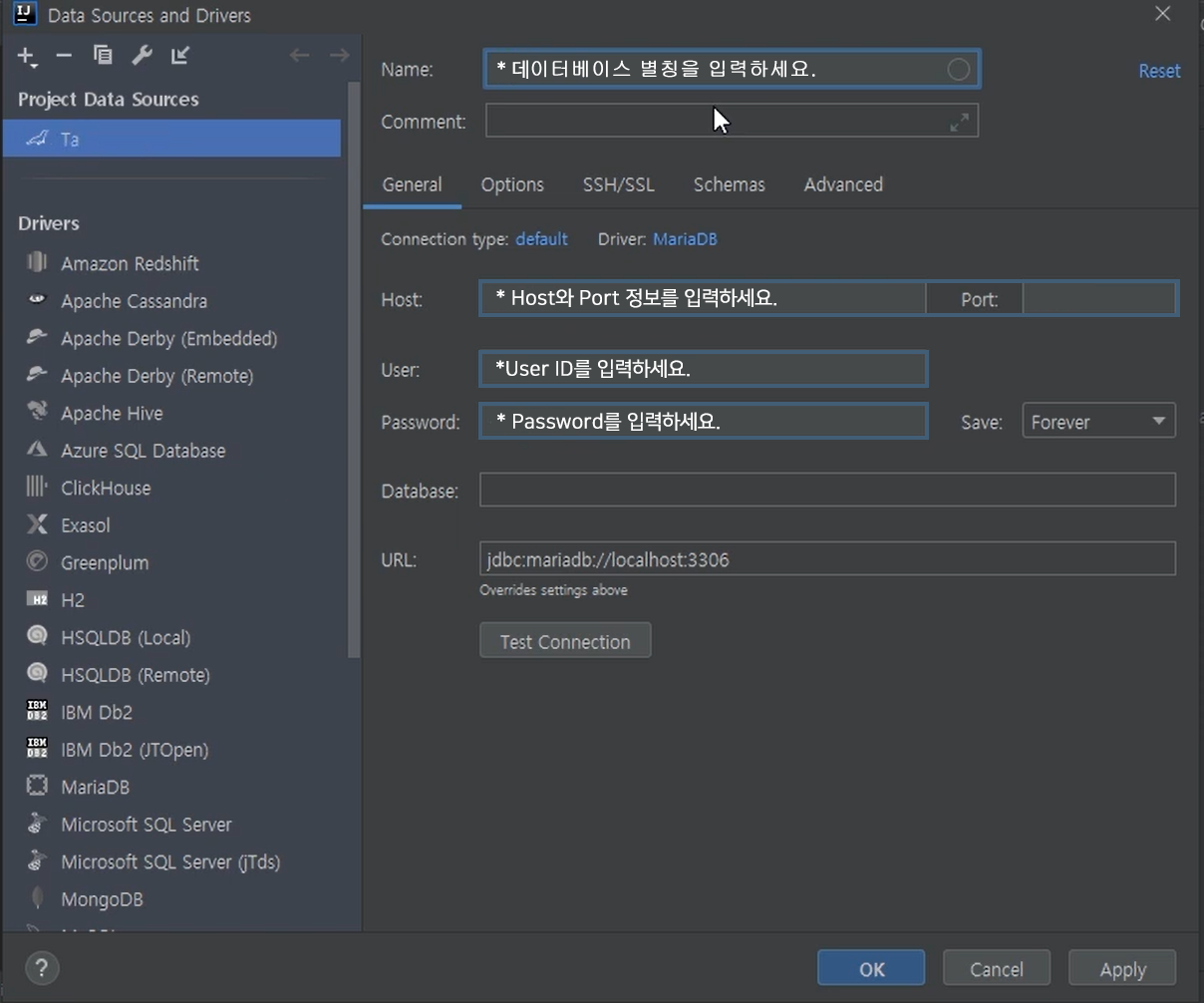Click the IBM Db2 driver icon
1204x1003 pixels.
(x=37, y=711)
